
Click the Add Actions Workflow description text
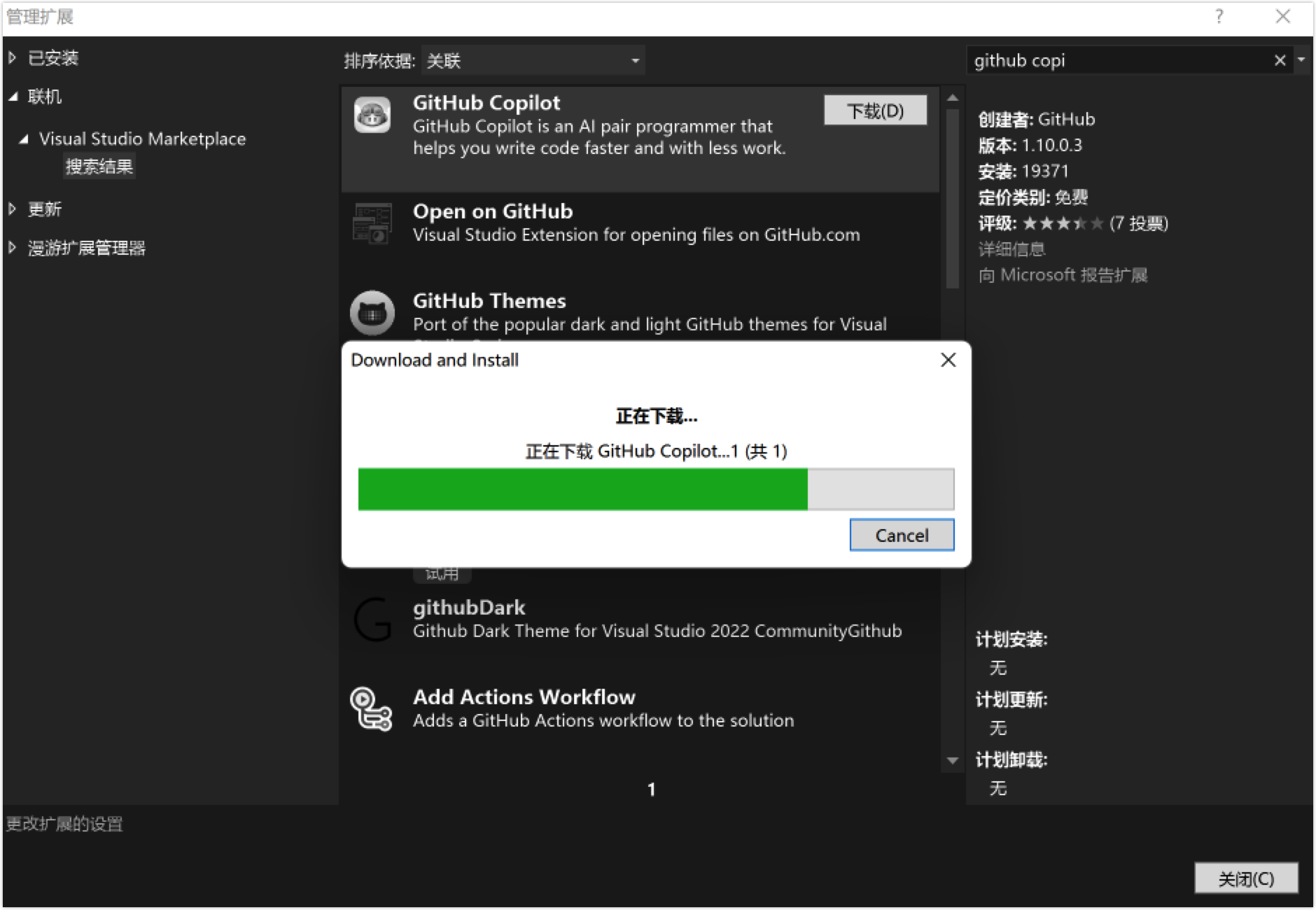click(603, 721)
